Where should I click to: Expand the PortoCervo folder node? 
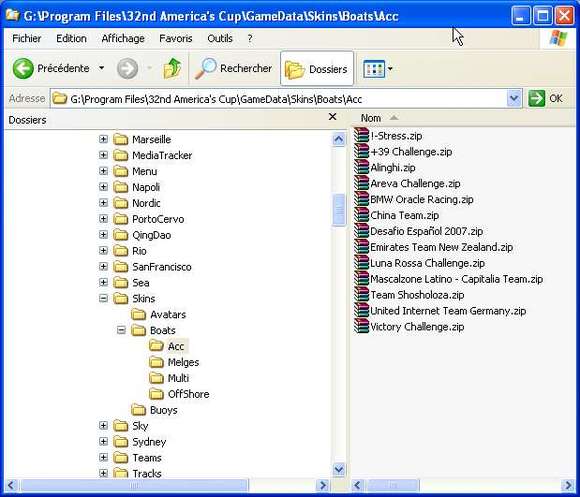pyautogui.click(x=104, y=219)
